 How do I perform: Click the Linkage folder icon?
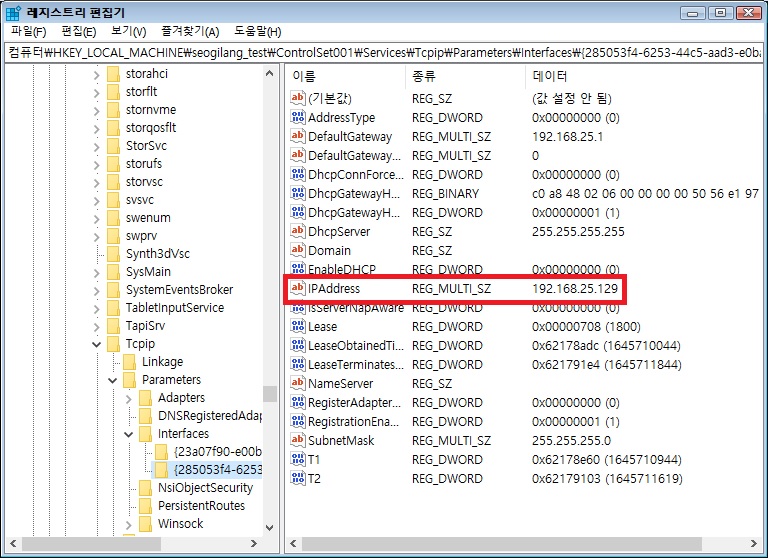coord(129,362)
